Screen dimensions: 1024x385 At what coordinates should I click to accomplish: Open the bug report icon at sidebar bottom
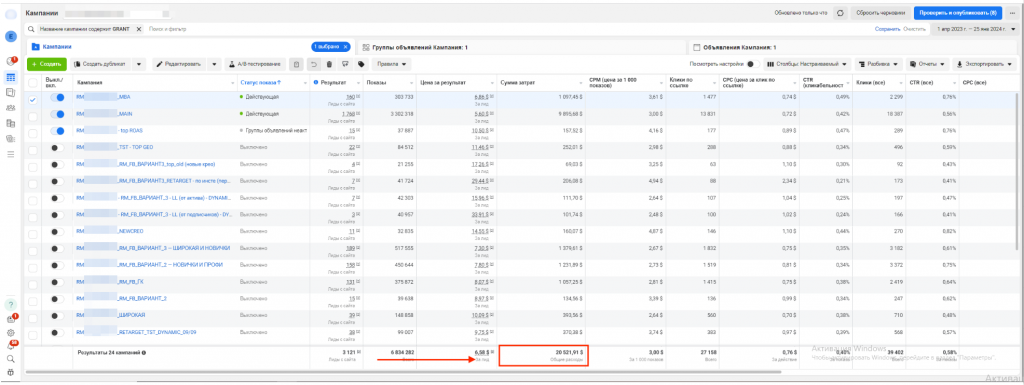(x=10, y=372)
